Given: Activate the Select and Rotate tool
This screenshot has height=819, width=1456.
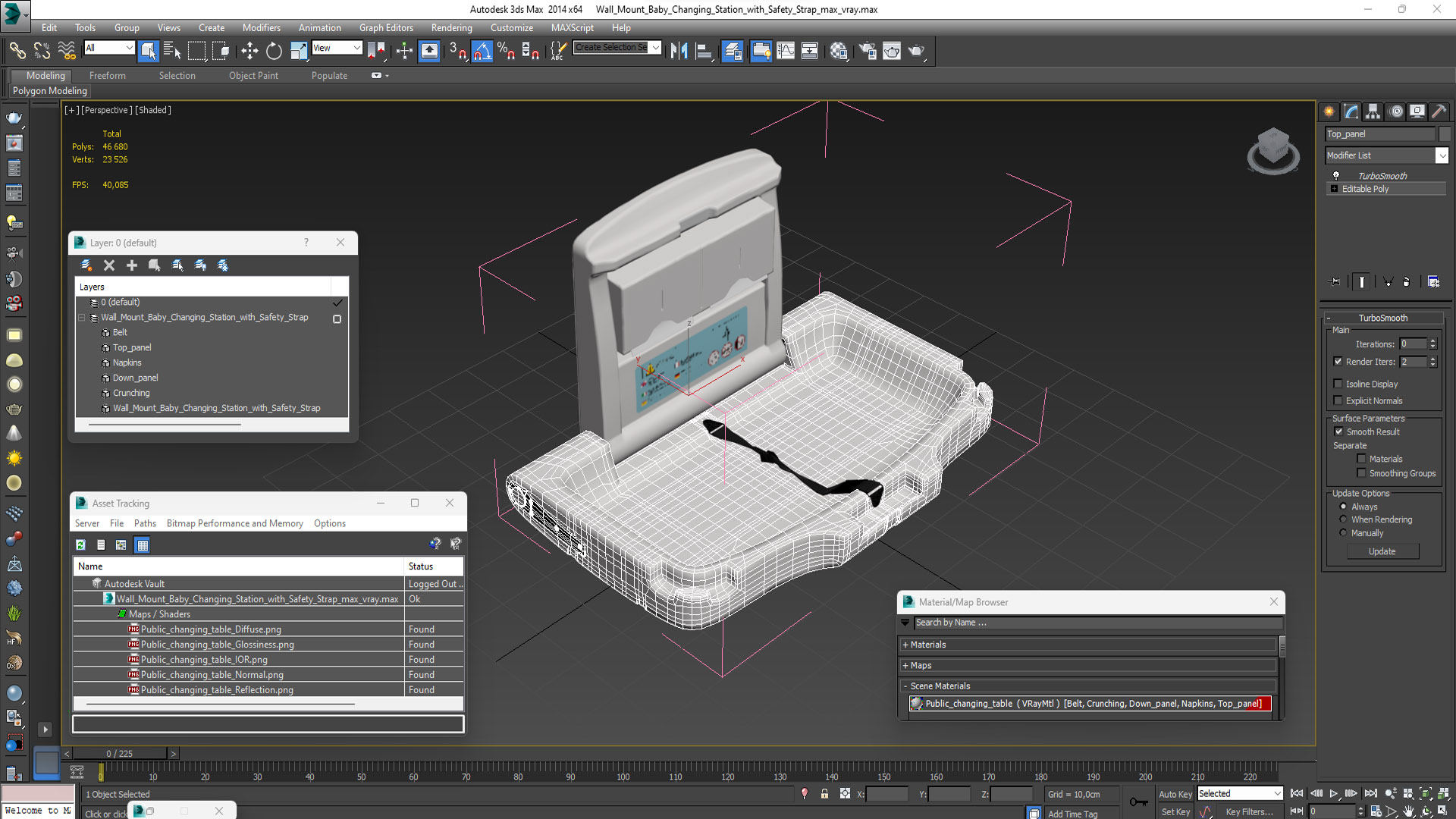Looking at the screenshot, I should pos(274,51).
